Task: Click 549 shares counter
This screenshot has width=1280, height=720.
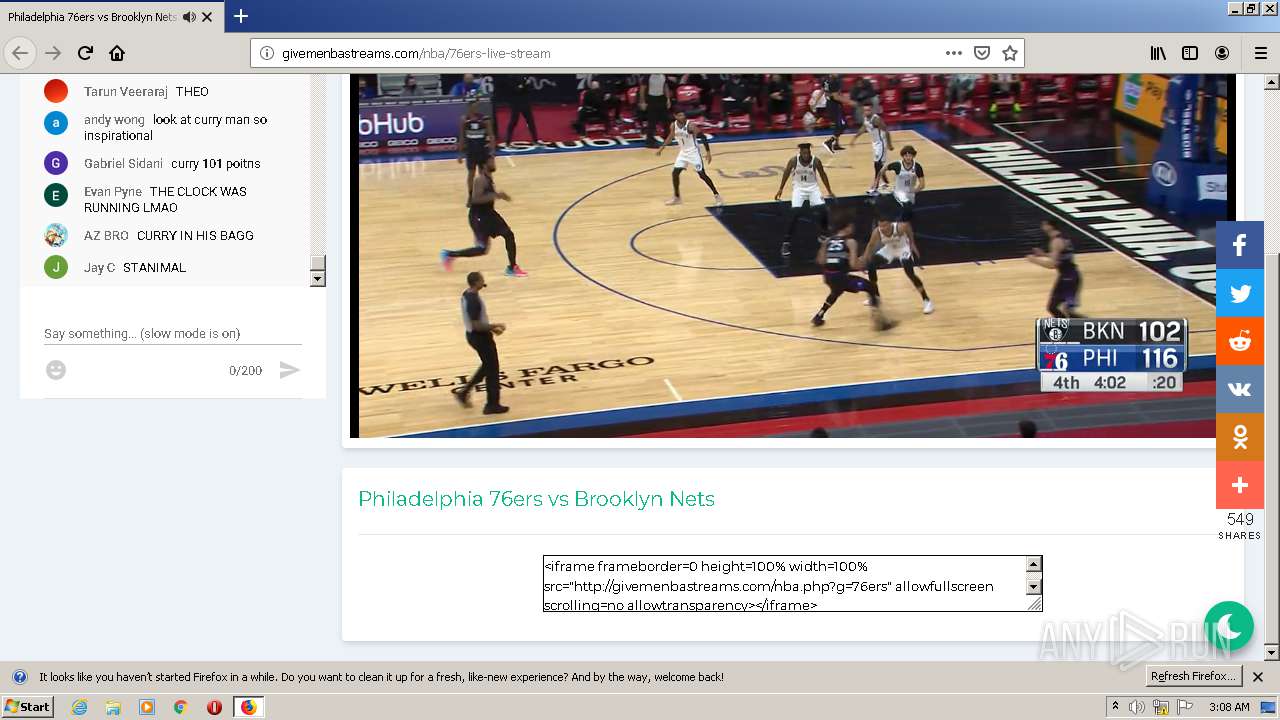Action: click(x=1240, y=526)
